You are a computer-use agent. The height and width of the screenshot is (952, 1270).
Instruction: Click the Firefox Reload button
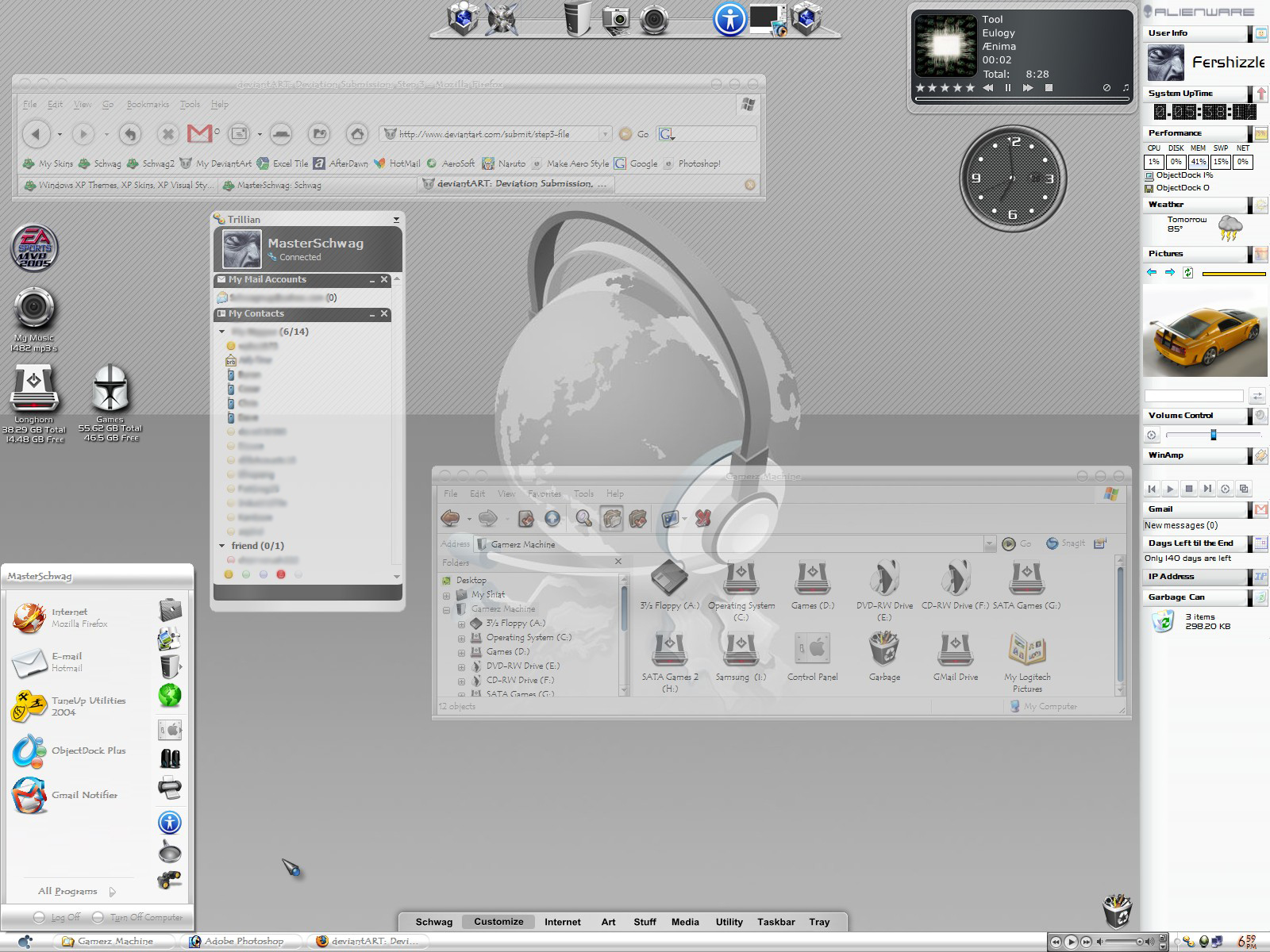click(x=130, y=134)
